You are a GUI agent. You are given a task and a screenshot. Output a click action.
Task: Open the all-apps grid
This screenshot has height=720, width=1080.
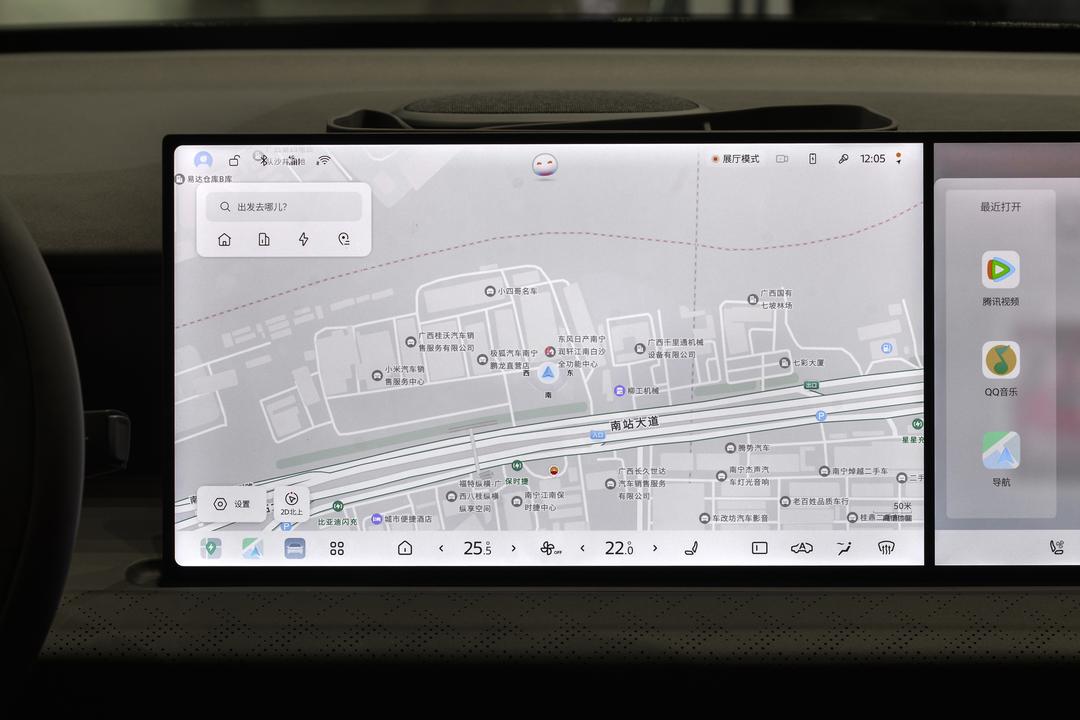coord(337,548)
